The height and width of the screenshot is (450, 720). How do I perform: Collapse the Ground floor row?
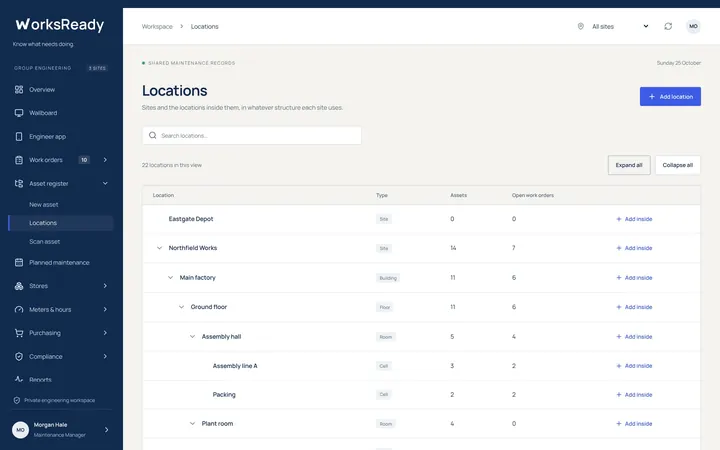[181, 307]
